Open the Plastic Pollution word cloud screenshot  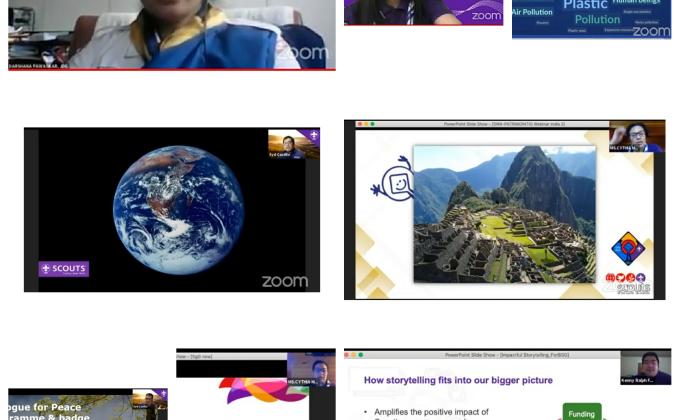pyautogui.click(x=592, y=19)
